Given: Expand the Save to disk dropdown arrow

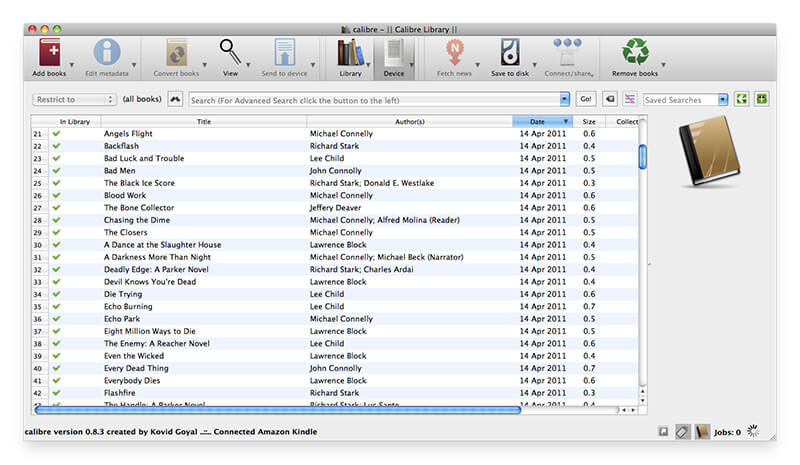Looking at the screenshot, I should pos(535,65).
